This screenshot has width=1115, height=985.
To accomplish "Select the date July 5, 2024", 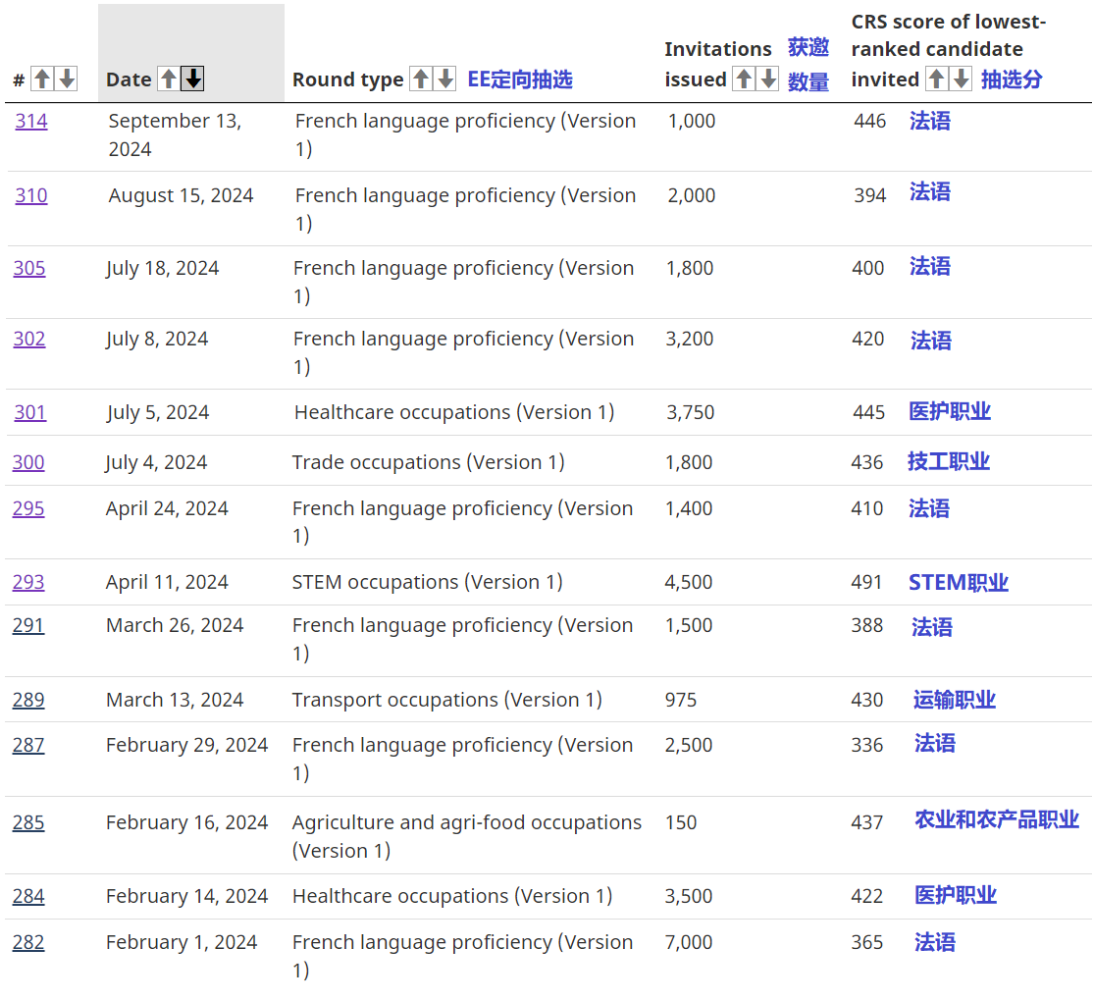I will pyautogui.click(x=158, y=412).
